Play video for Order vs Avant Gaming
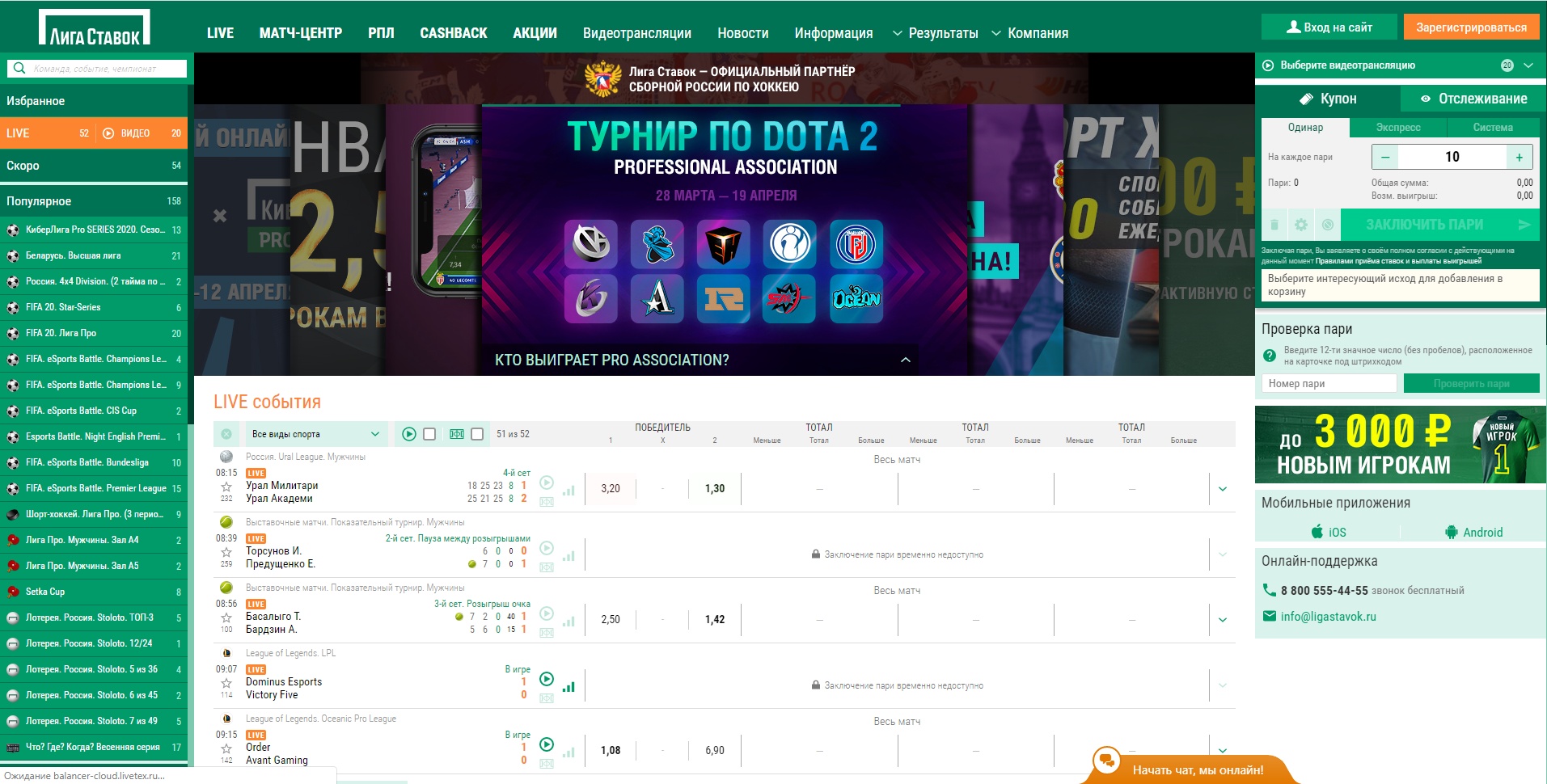Image resolution: width=1547 pixels, height=784 pixels. click(547, 744)
